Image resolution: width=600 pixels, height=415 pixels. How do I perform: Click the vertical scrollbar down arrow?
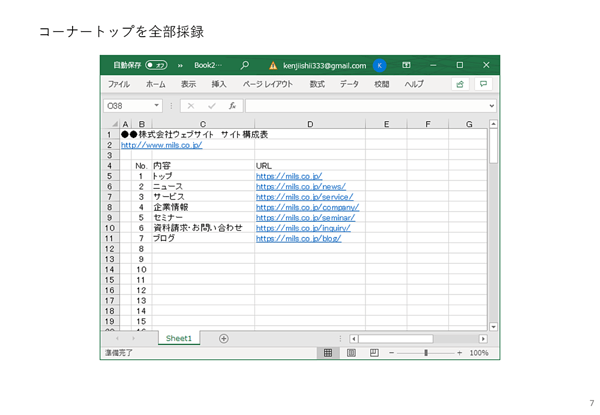(x=493, y=327)
